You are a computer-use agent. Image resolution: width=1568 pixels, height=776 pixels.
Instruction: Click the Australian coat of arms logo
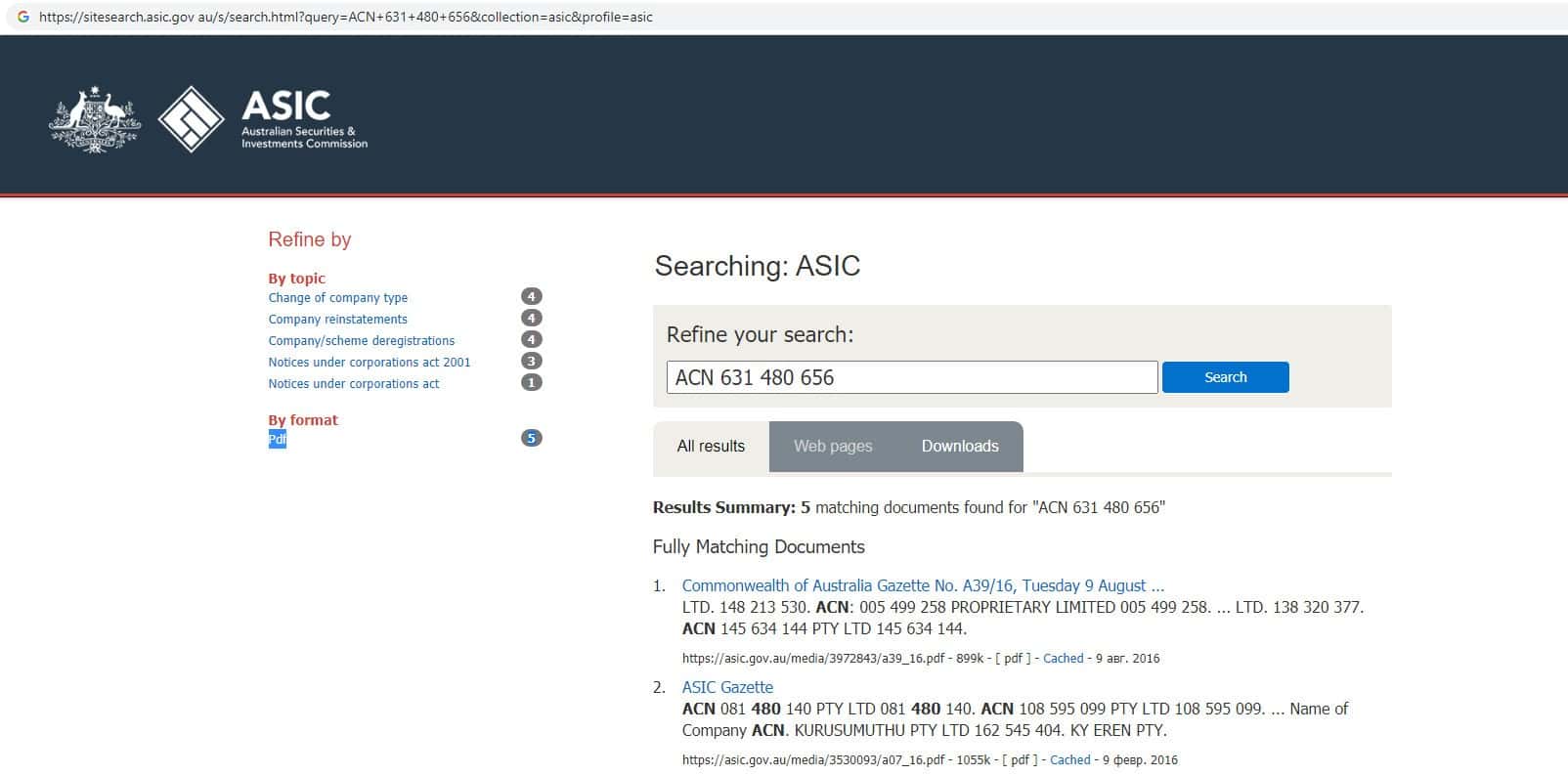[95, 119]
